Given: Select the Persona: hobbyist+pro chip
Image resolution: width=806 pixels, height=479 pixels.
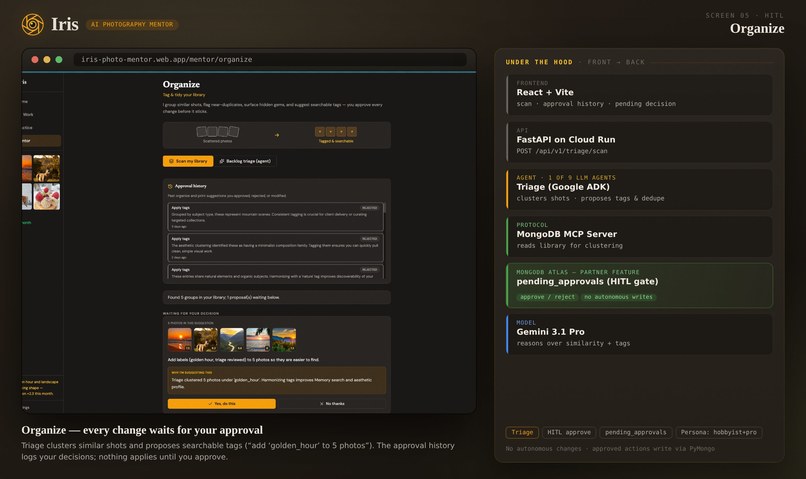Looking at the screenshot, I should click(719, 433).
